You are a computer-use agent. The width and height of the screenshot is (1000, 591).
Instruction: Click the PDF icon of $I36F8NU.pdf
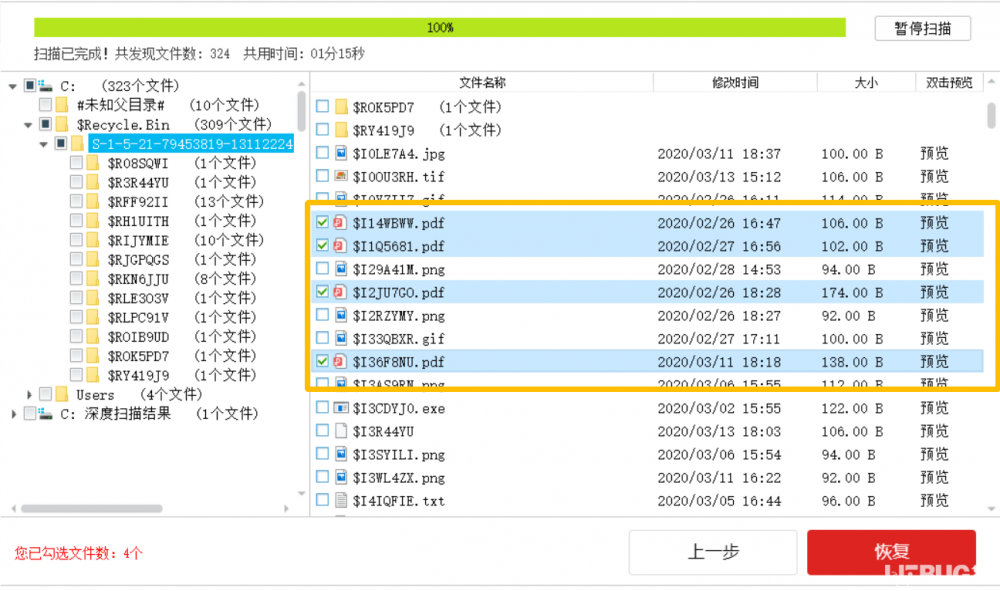tap(341, 361)
